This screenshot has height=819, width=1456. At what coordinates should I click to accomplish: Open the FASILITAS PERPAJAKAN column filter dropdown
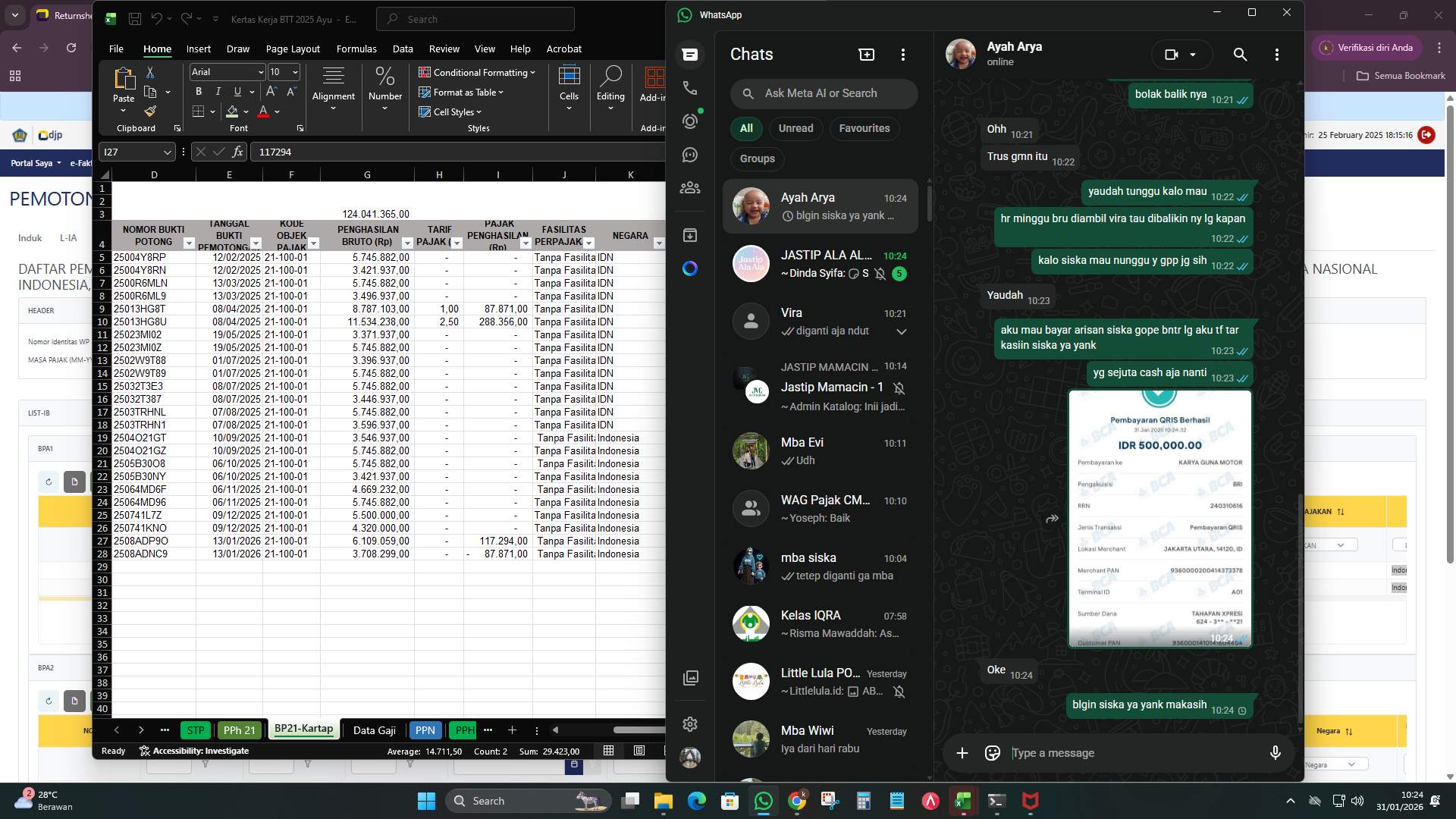pyautogui.click(x=591, y=243)
